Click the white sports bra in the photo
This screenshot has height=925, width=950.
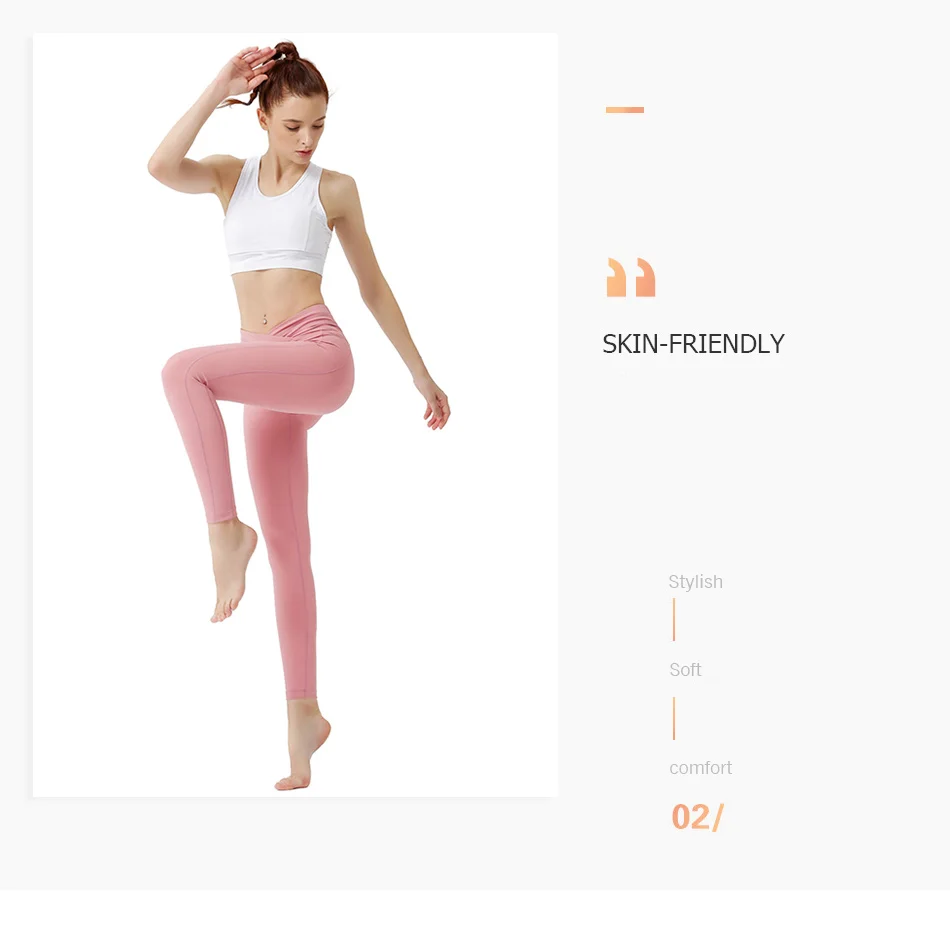click(x=277, y=217)
